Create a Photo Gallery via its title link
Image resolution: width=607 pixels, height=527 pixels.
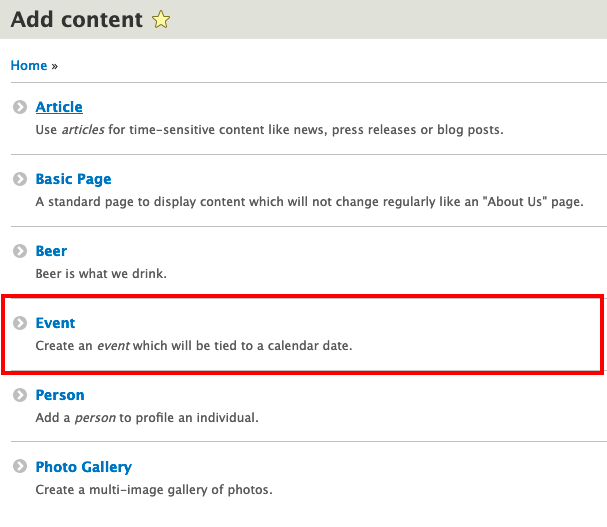83,467
